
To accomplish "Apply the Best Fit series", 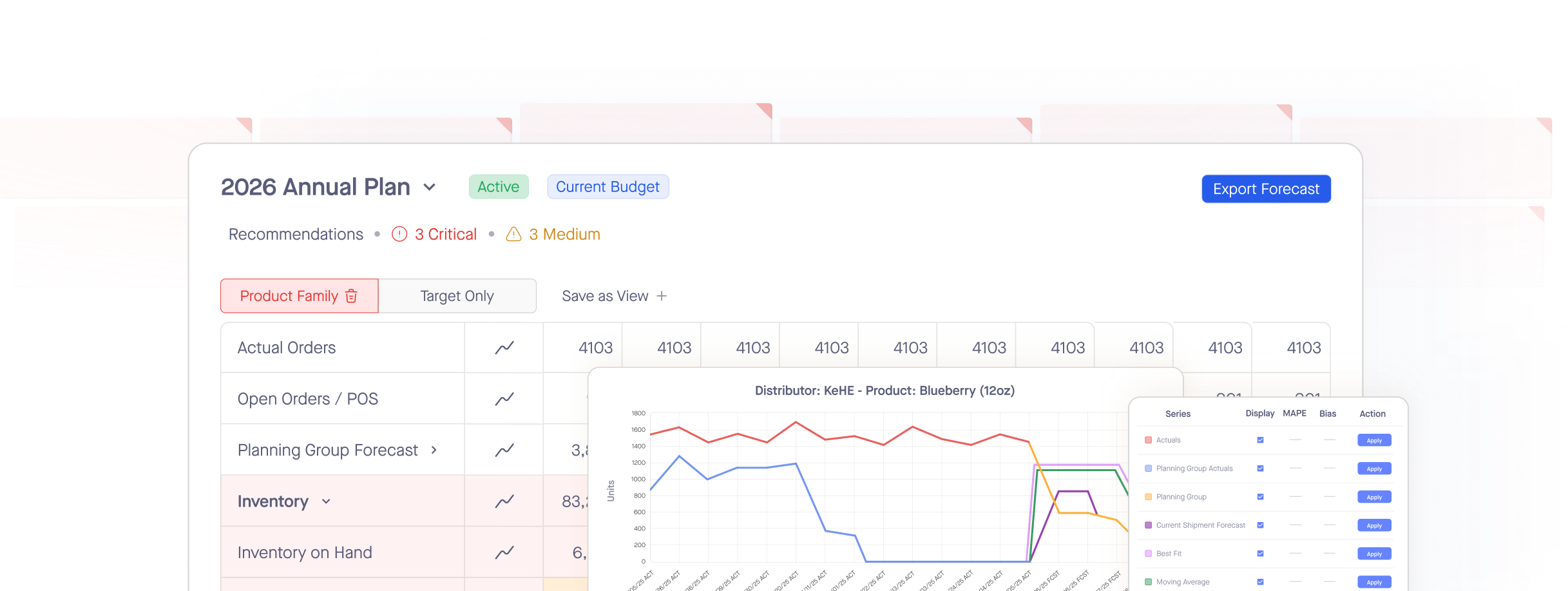I will coord(1374,554).
